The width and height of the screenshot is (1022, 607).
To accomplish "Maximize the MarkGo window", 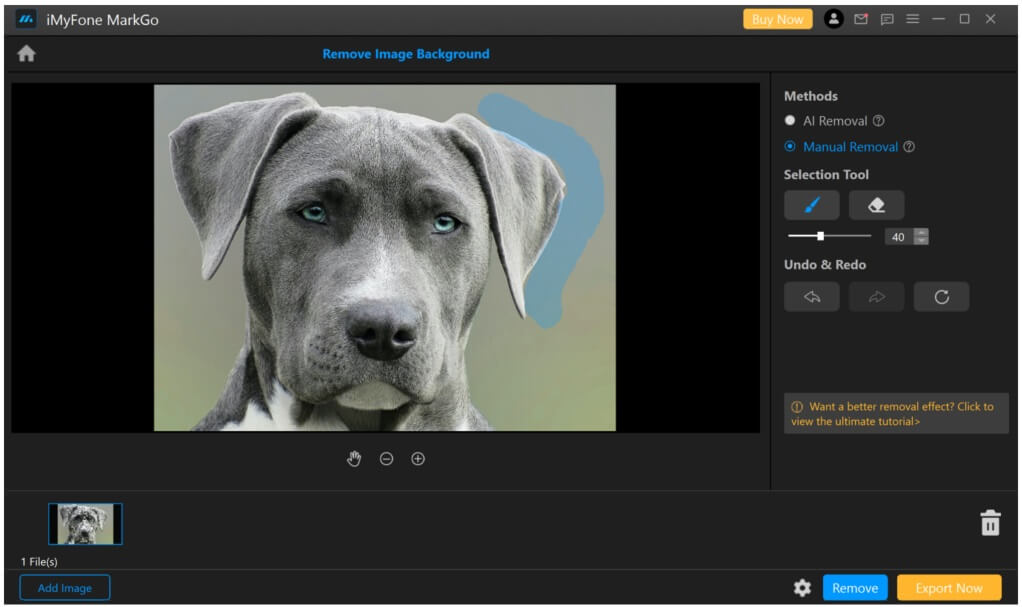I will click(965, 19).
